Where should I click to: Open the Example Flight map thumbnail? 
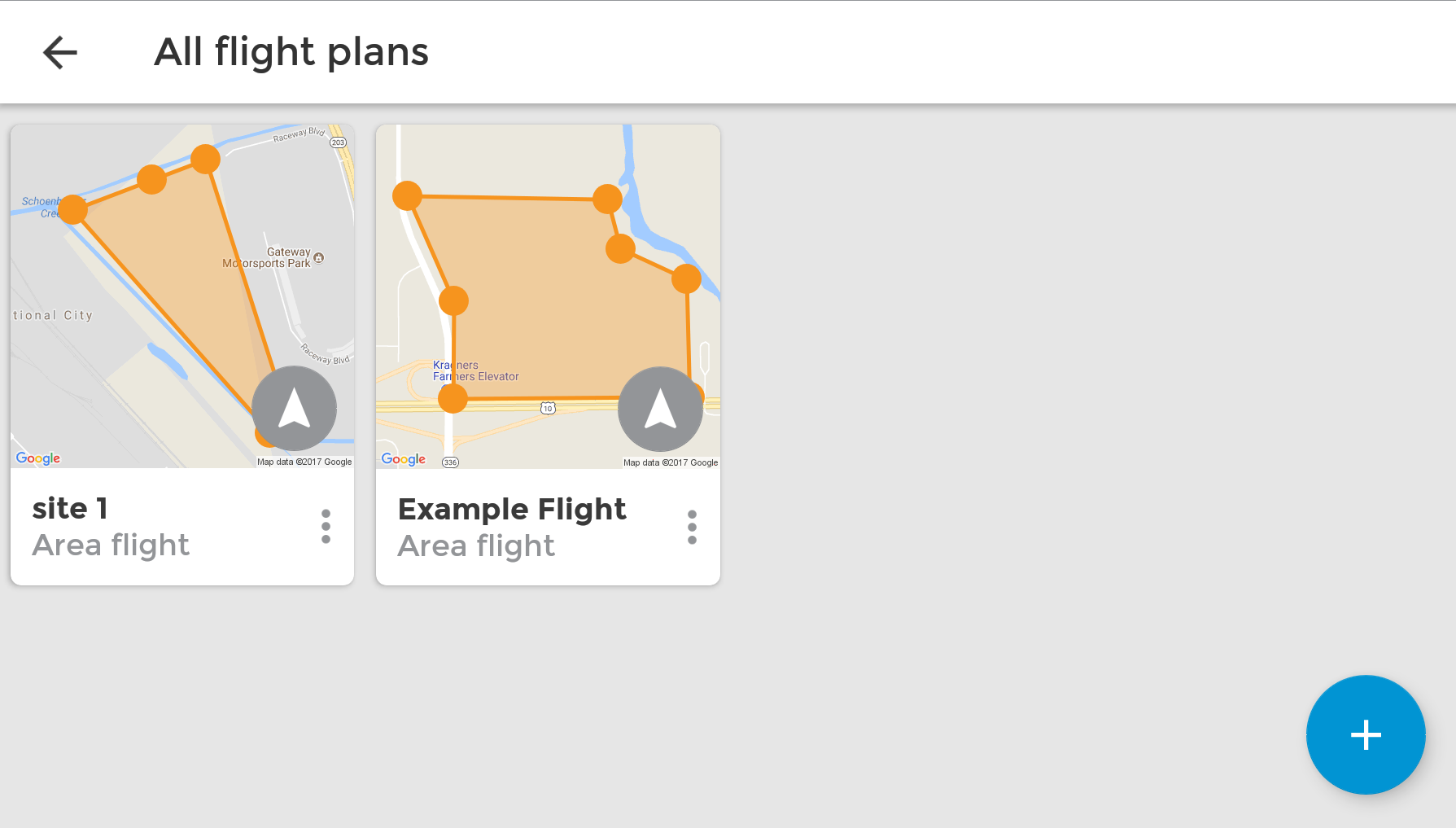point(548,296)
